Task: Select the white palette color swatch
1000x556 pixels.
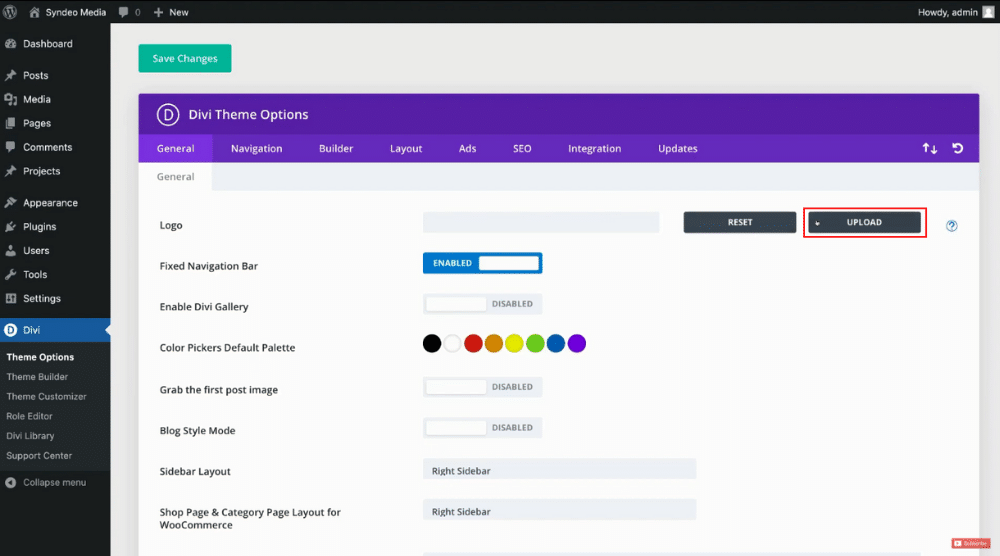Action: point(452,344)
